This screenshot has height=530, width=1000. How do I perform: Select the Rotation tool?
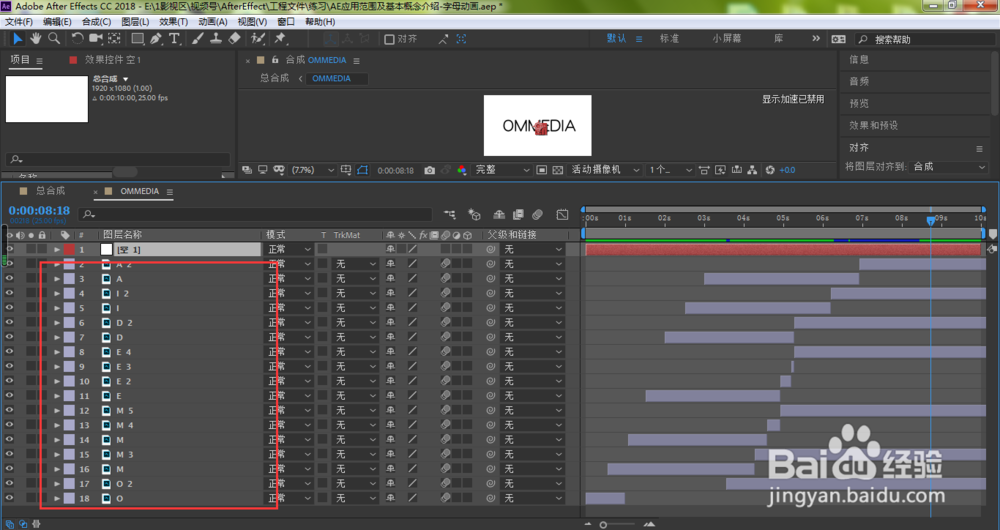77,39
